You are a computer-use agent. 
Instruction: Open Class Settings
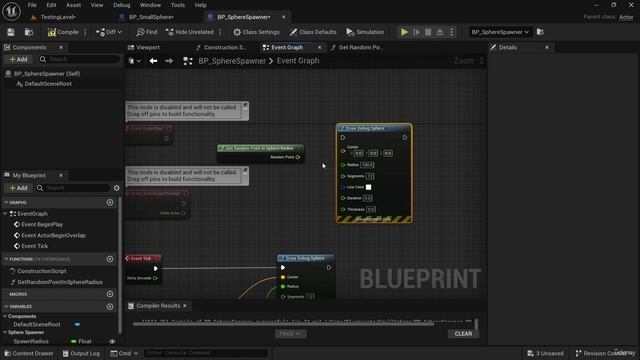click(x=256, y=32)
